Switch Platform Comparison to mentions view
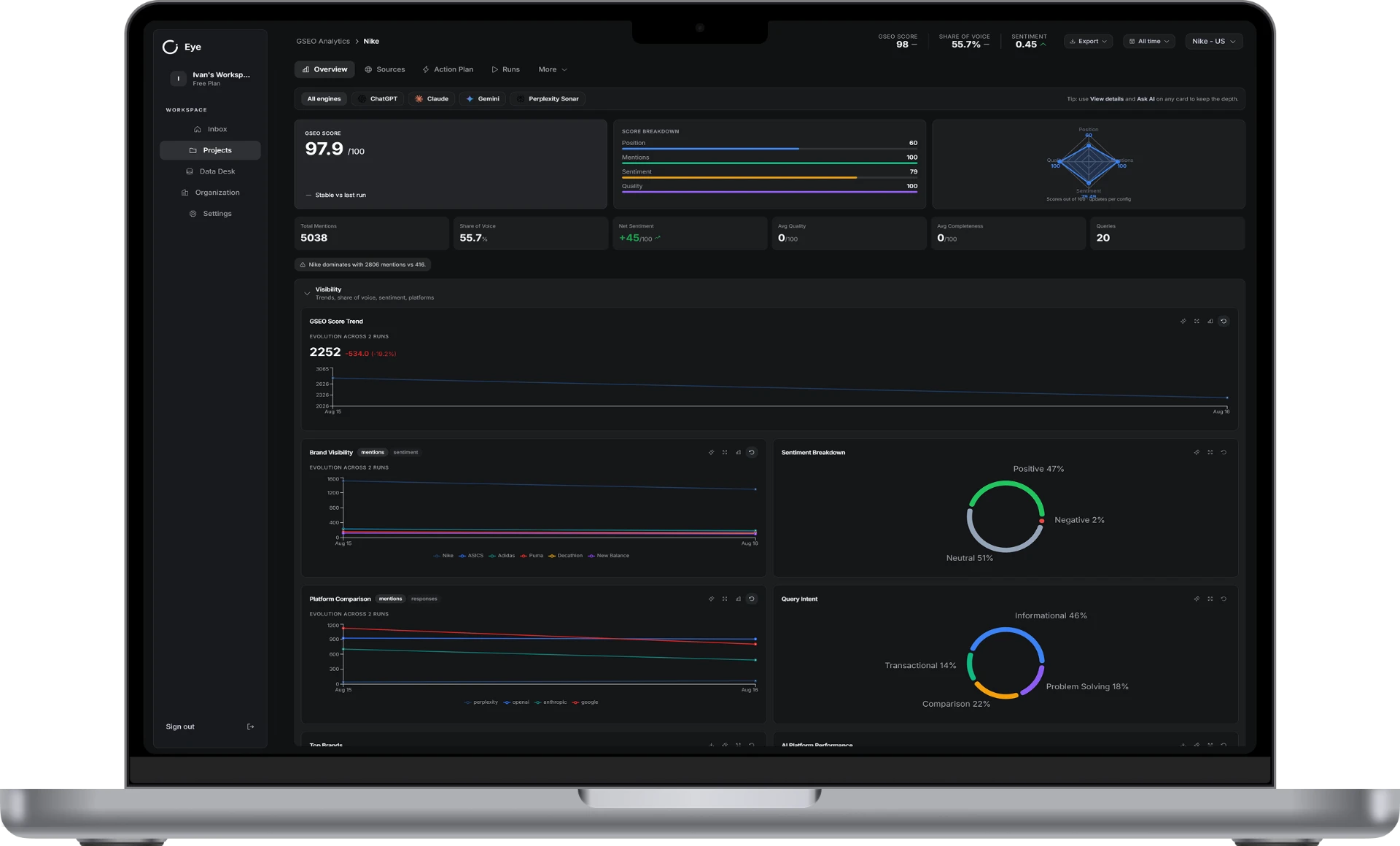Image resolution: width=1400 pixels, height=846 pixels. tap(390, 599)
